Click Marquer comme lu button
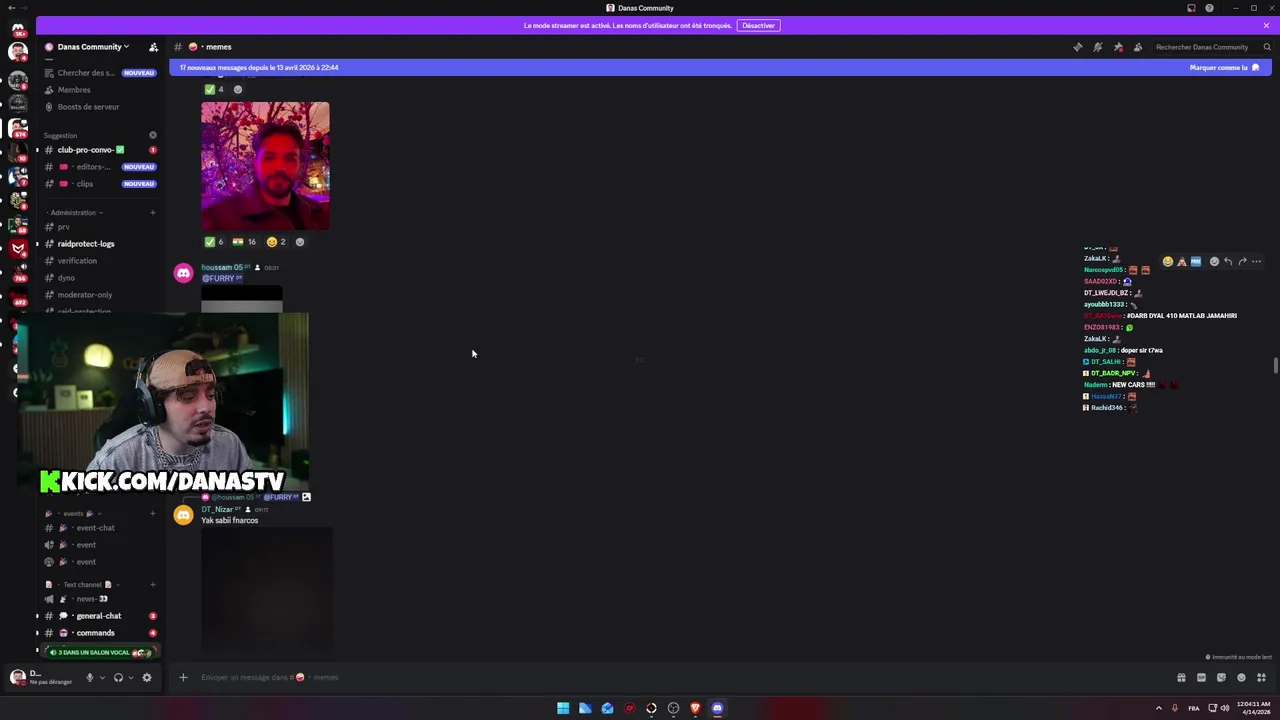The image size is (1280, 720). click(1224, 67)
